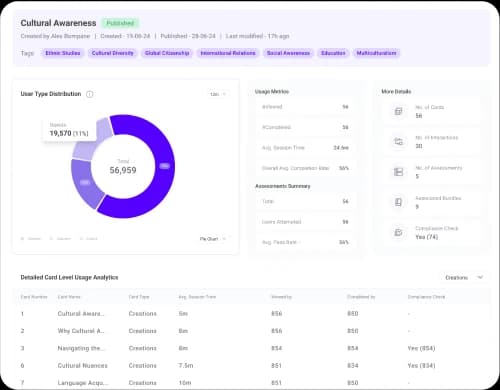The height and width of the screenshot is (390, 500).
Task: Click the 'Cultural Nuances' card name row
Action: click(82, 366)
